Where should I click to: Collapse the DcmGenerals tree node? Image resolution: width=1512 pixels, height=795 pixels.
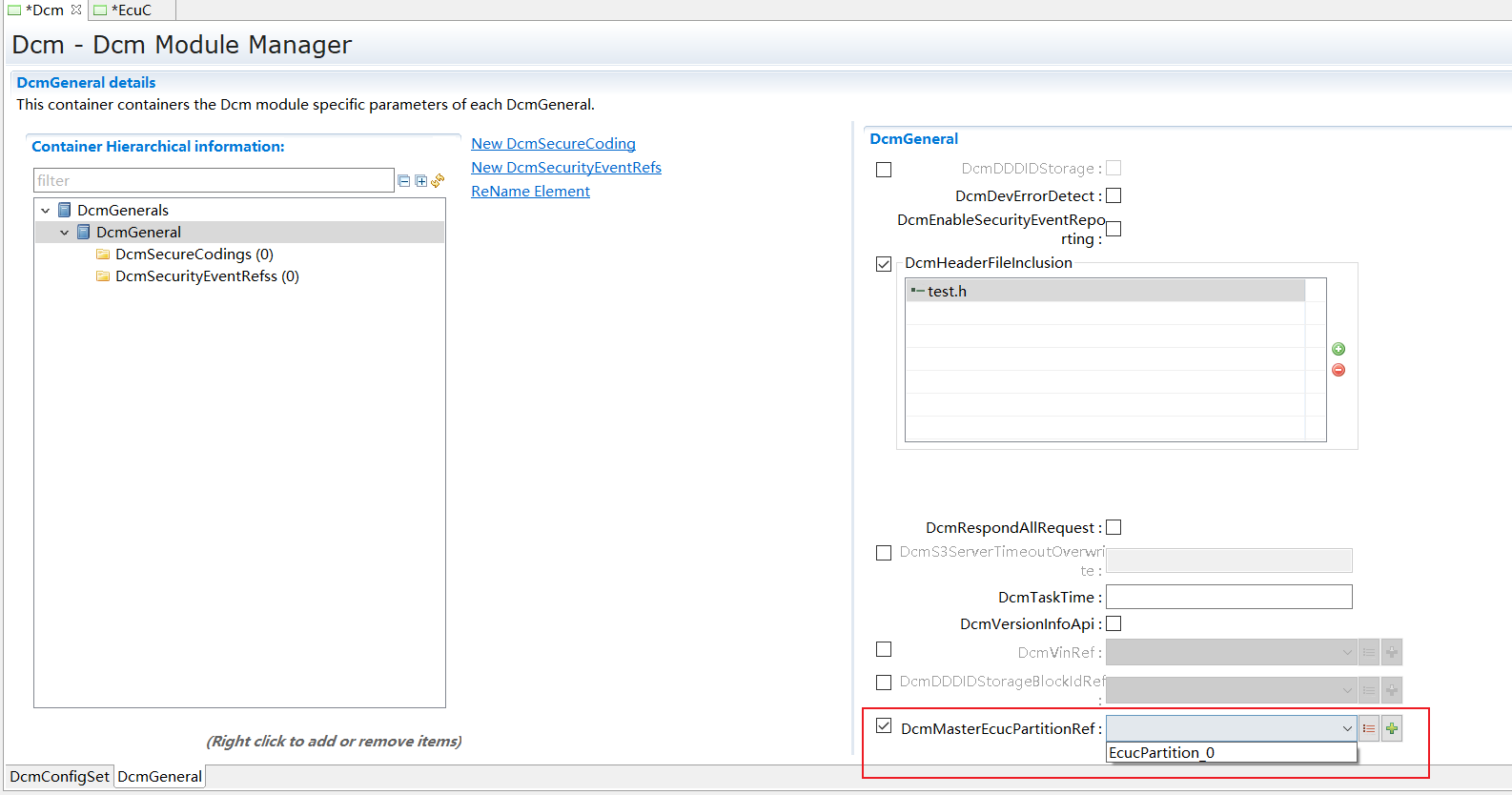(x=45, y=211)
